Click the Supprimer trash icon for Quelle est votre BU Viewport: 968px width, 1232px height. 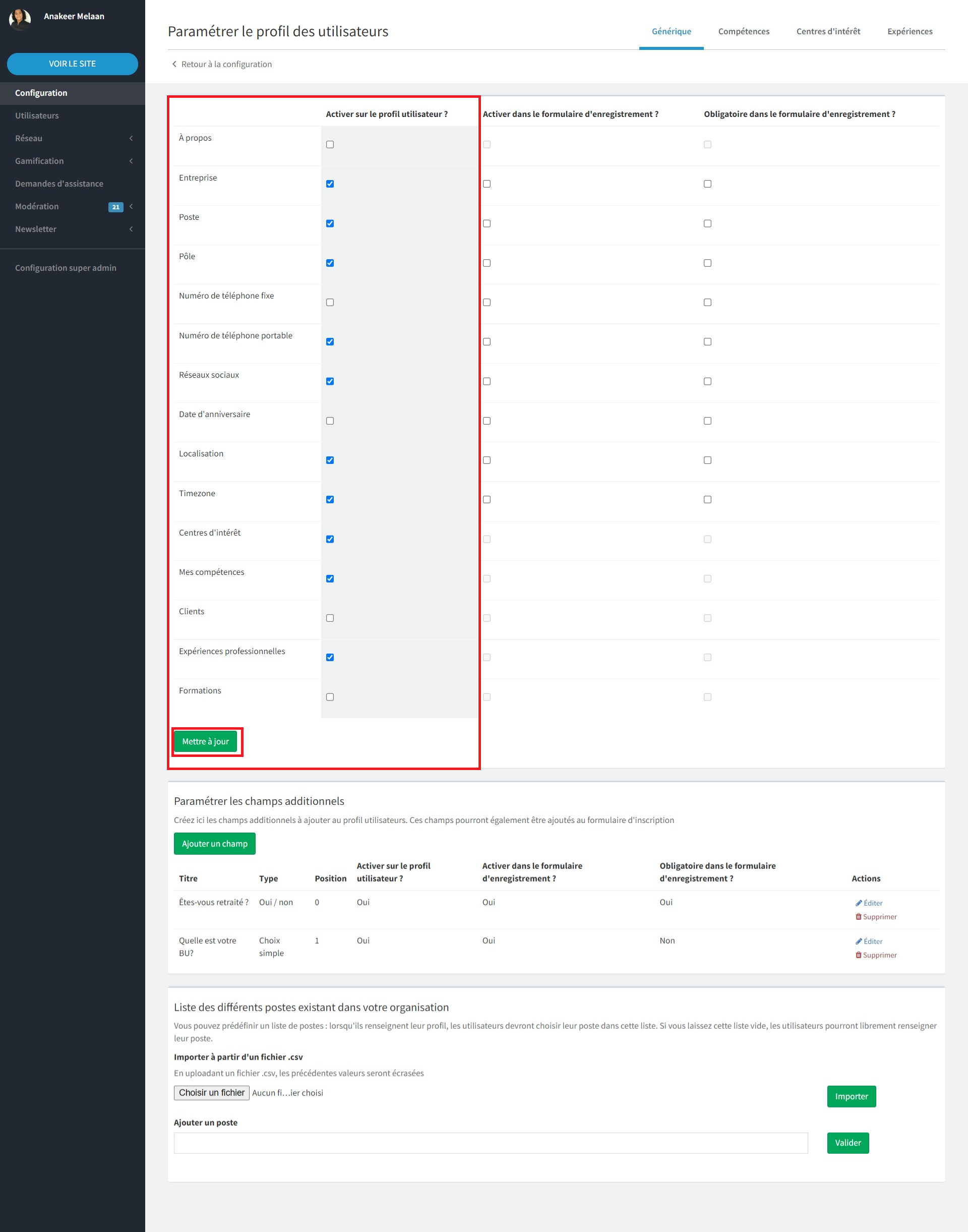pyautogui.click(x=859, y=955)
